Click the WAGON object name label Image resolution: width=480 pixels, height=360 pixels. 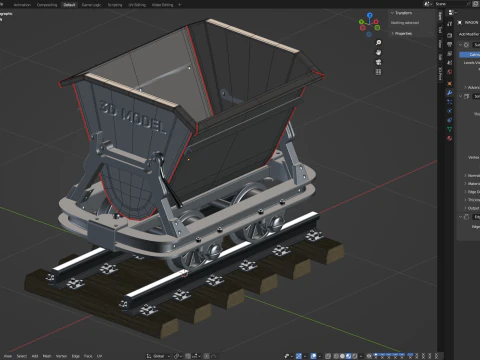[x=471, y=22]
